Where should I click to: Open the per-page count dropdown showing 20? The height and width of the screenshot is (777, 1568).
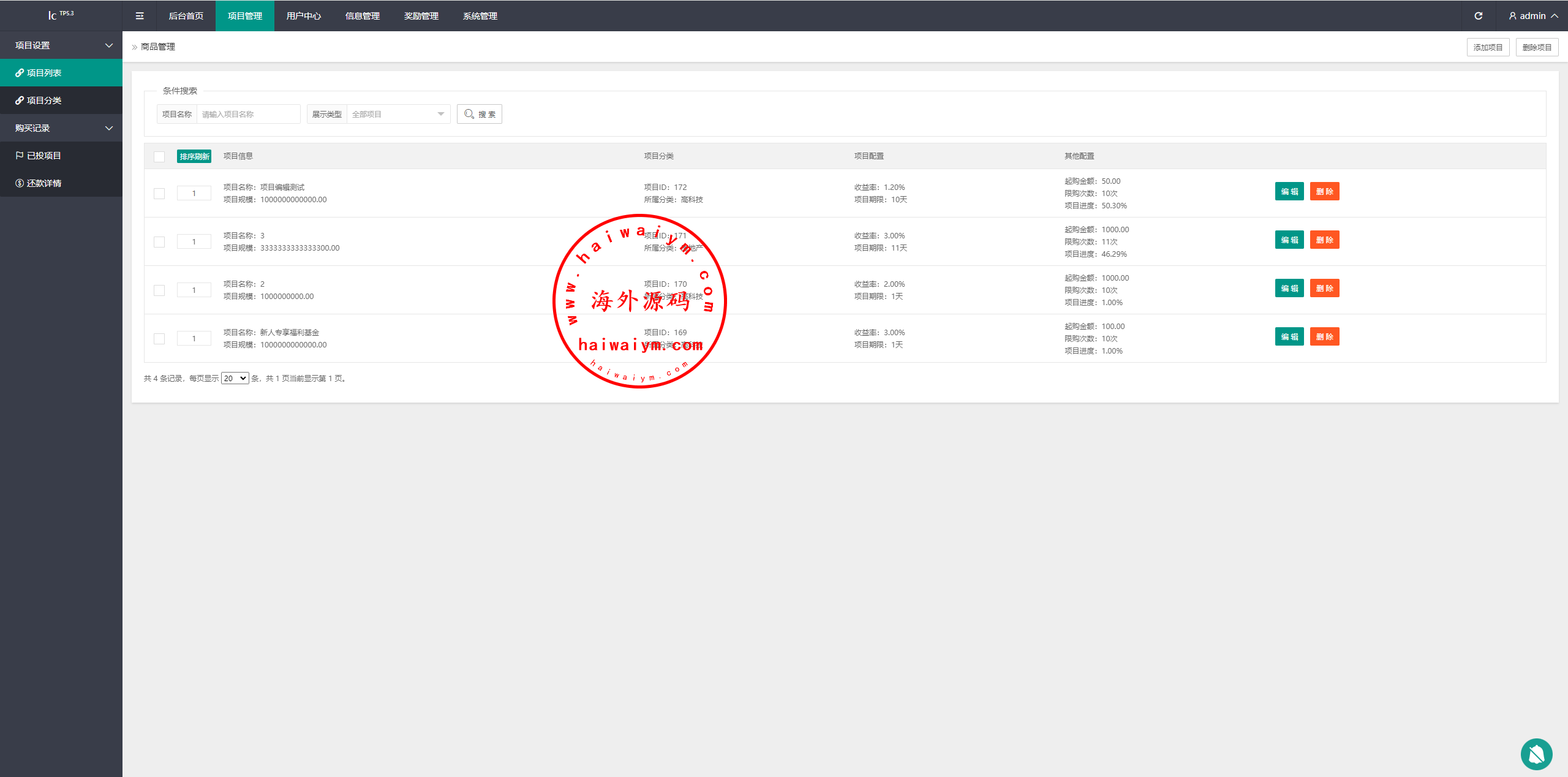[x=235, y=379]
